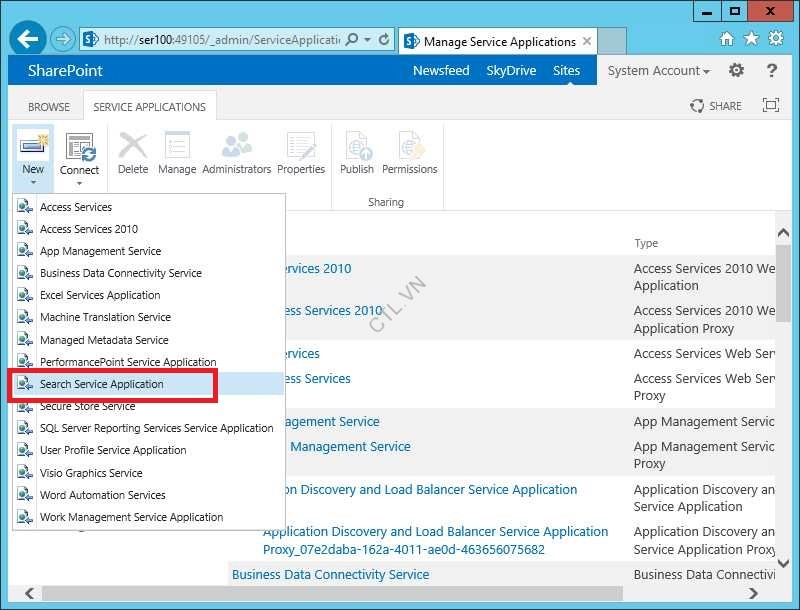Open the System Account dropdown

658,70
